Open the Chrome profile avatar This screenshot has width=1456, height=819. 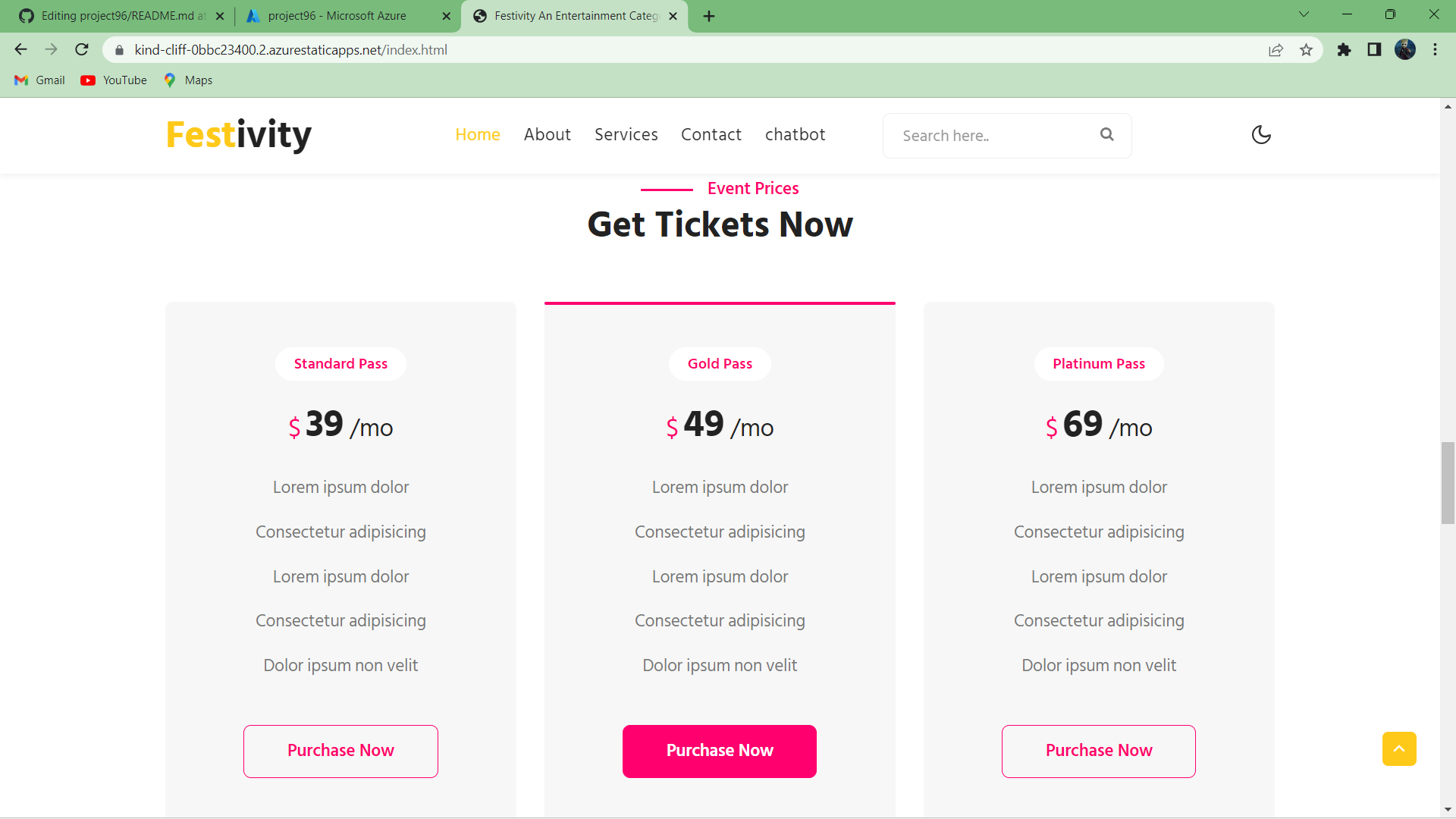pos(1405,50)
